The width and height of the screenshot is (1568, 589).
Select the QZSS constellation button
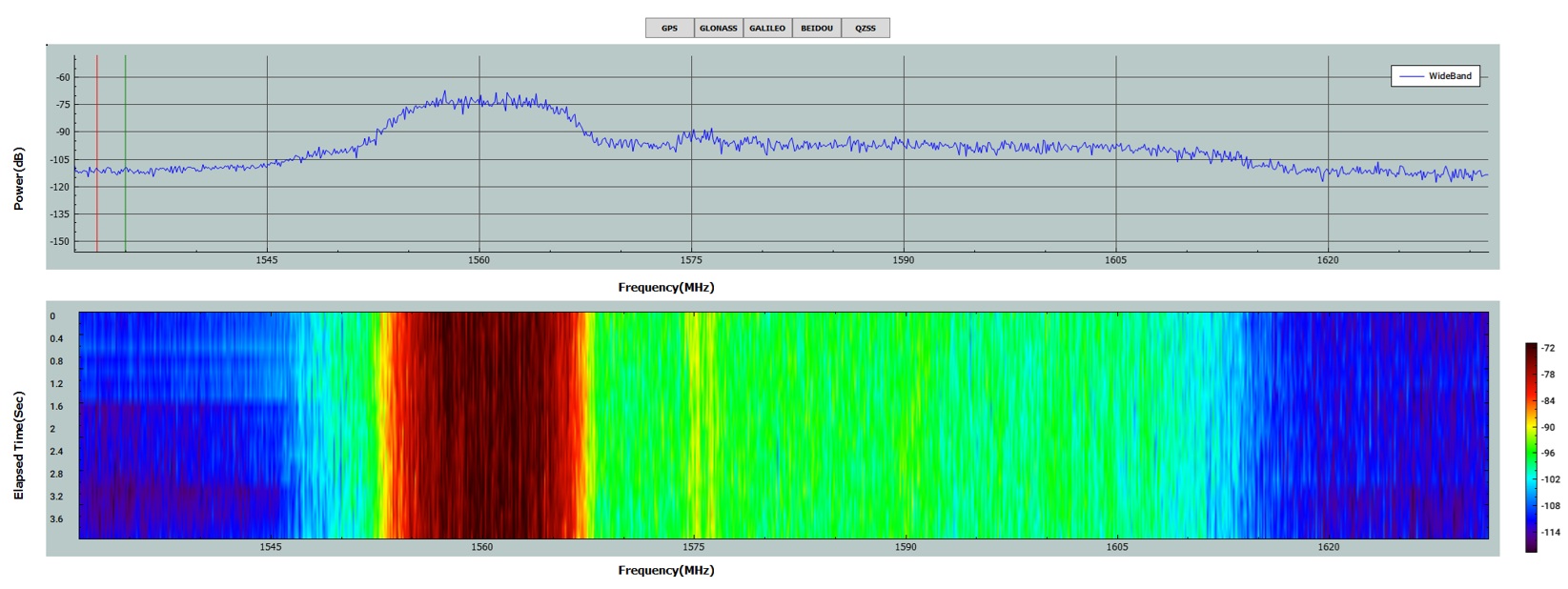[865, 29]
